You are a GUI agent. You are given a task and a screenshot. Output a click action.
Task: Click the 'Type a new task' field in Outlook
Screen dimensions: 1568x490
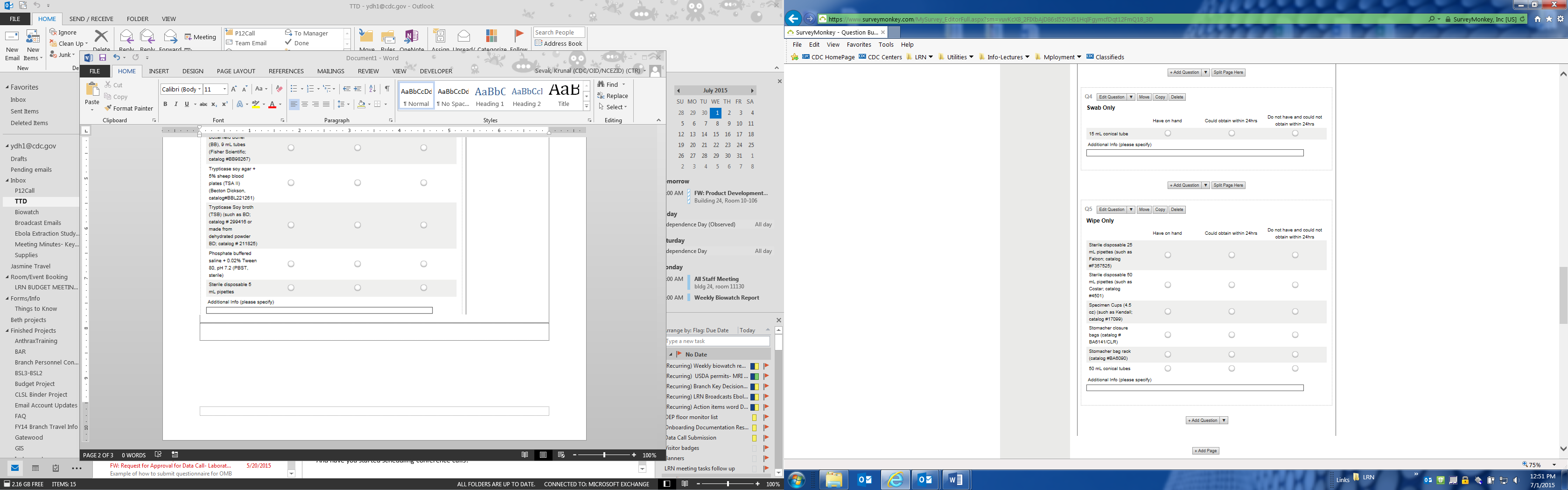718,342
